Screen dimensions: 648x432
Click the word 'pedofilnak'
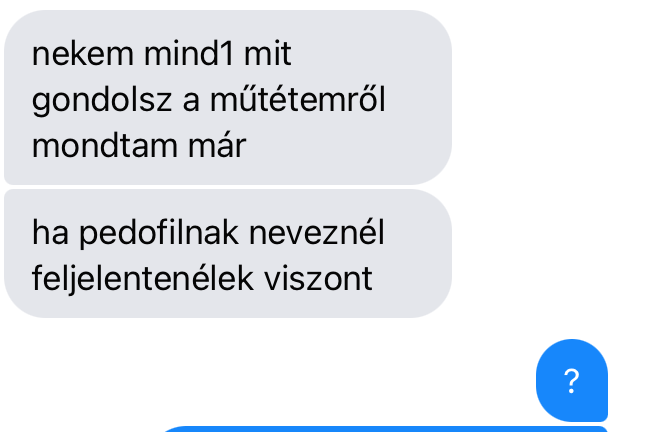(159, 234)
